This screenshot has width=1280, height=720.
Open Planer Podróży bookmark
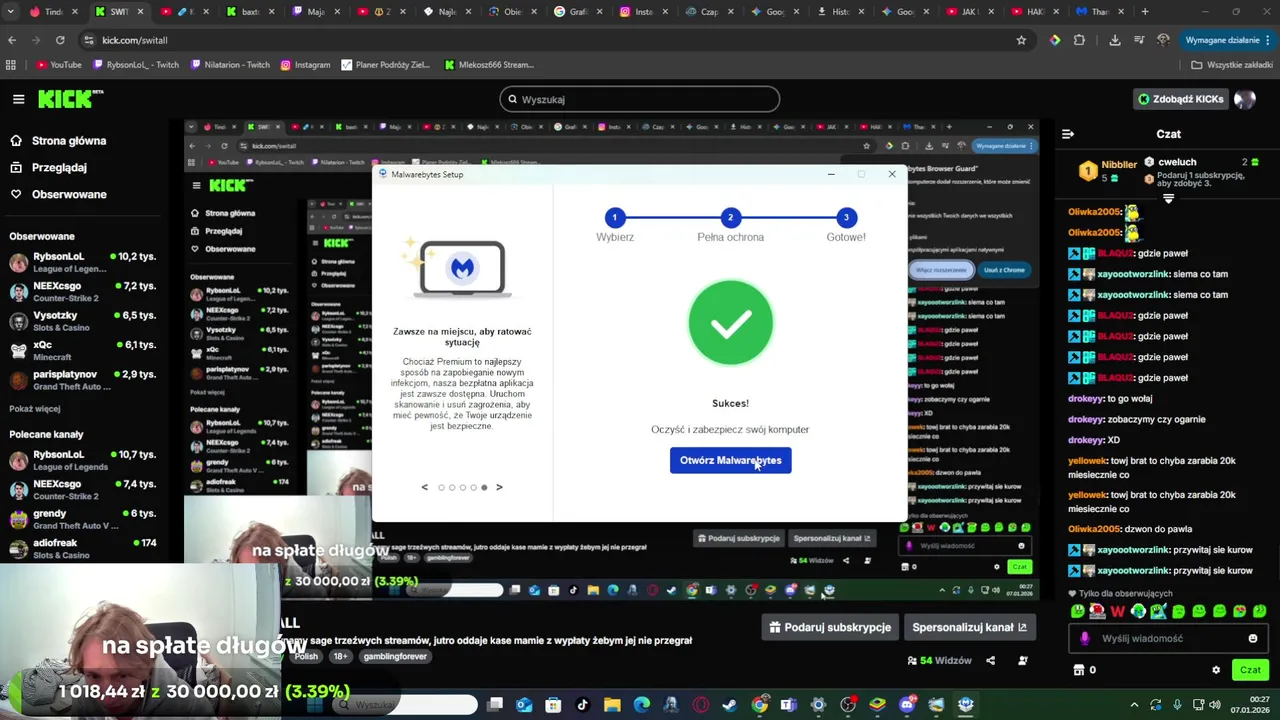385,65
